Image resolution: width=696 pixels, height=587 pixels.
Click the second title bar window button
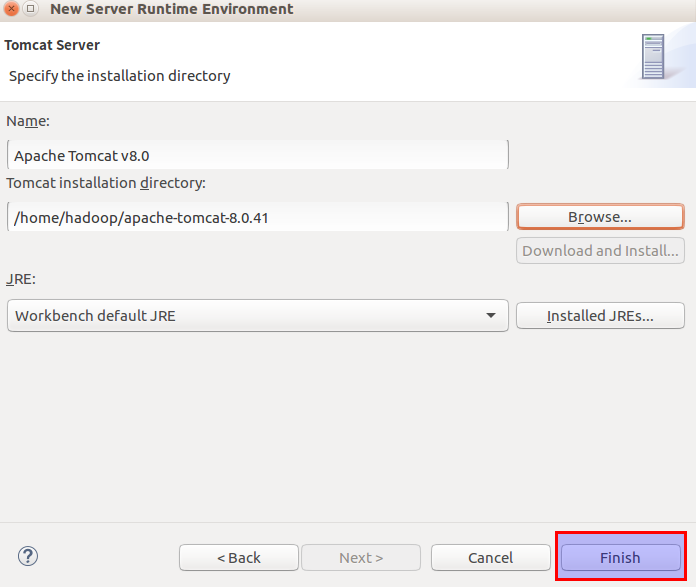click(x=31, y=9)
